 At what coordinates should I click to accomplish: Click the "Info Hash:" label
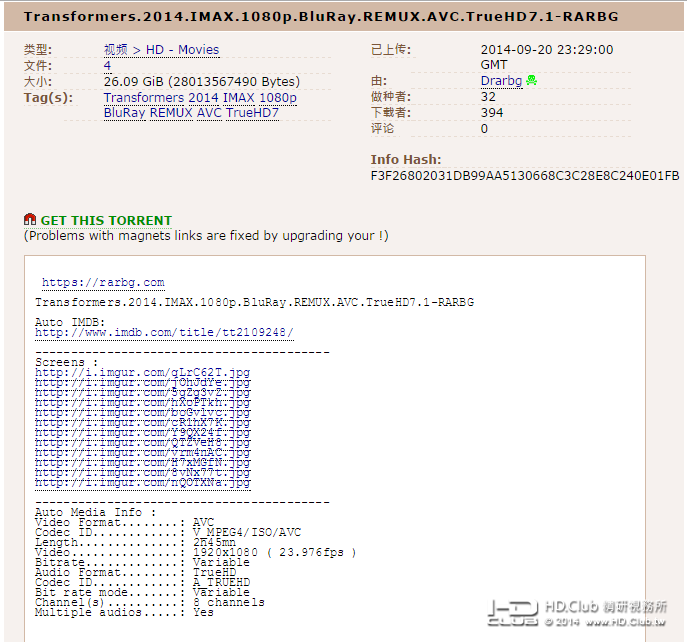pos(406,160)
